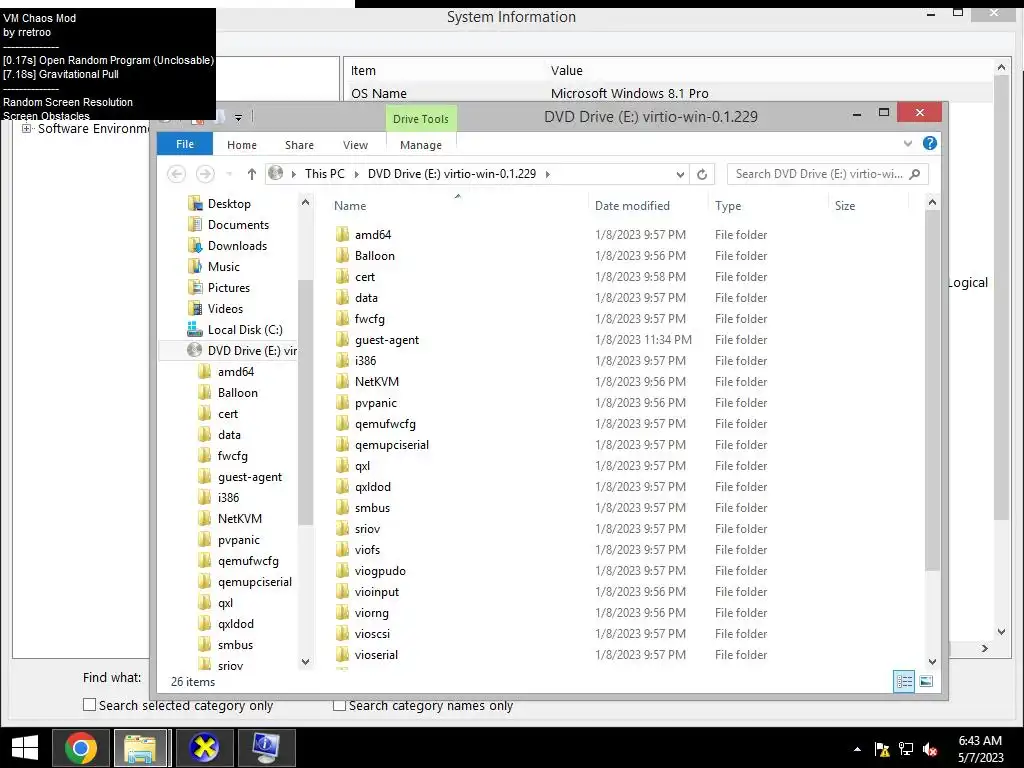Click This PC in address breadcrumb
1024x768 pixels.
(x=325, y=174)
